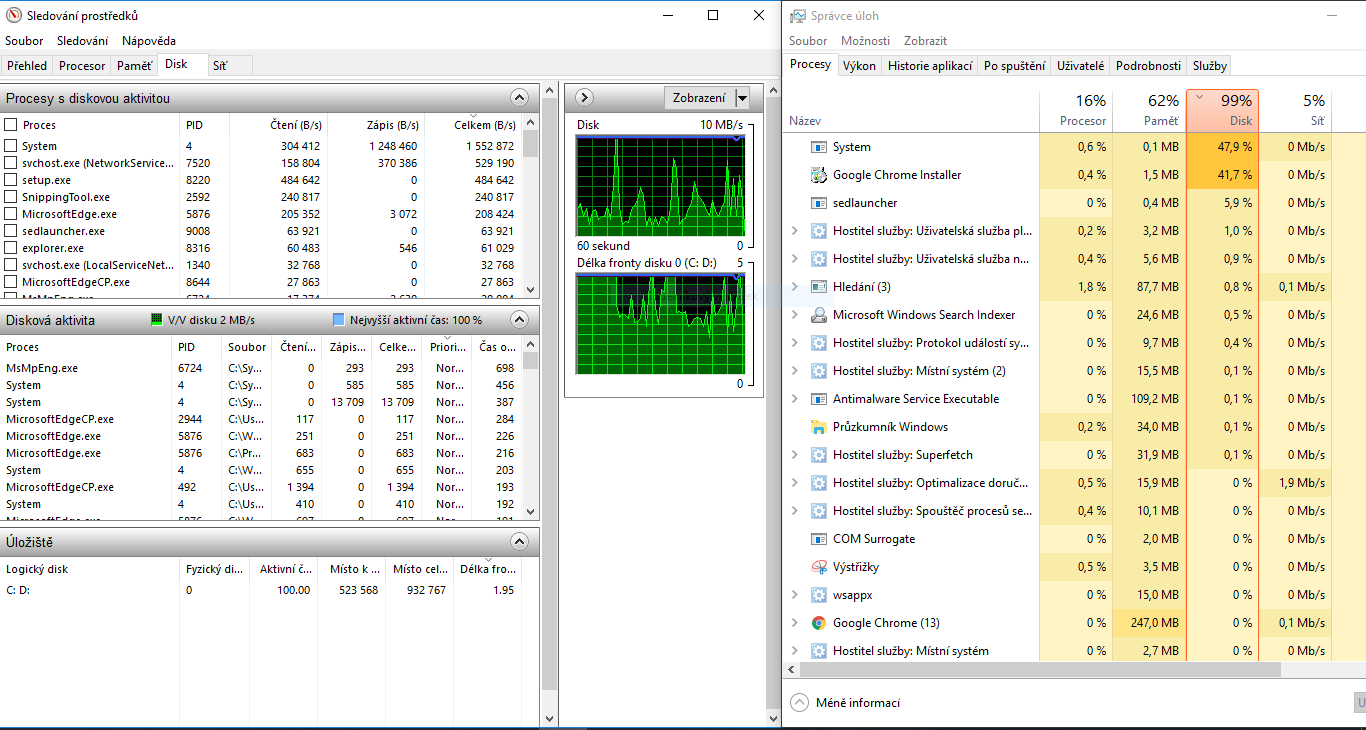Click the COM Surrogate process icon
The width and height of the screenshot is (1366, 730).
pos(819,539)
